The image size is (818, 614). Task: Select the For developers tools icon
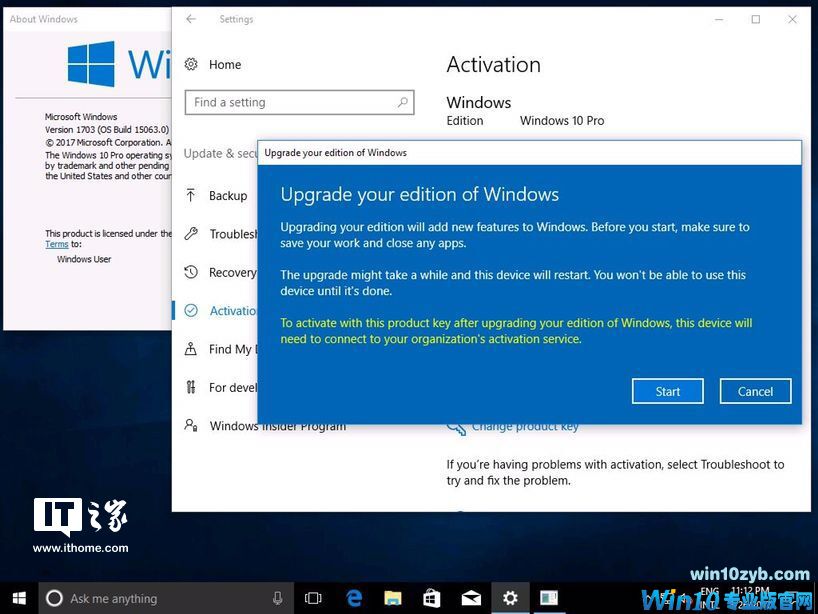pos(191,387)
